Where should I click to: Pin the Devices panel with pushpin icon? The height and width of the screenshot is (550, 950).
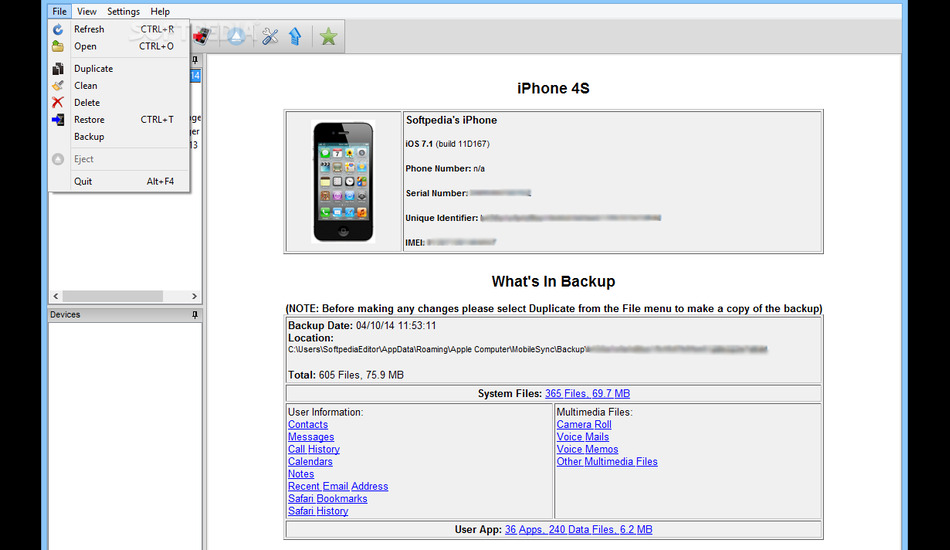[x=194, y=314]
